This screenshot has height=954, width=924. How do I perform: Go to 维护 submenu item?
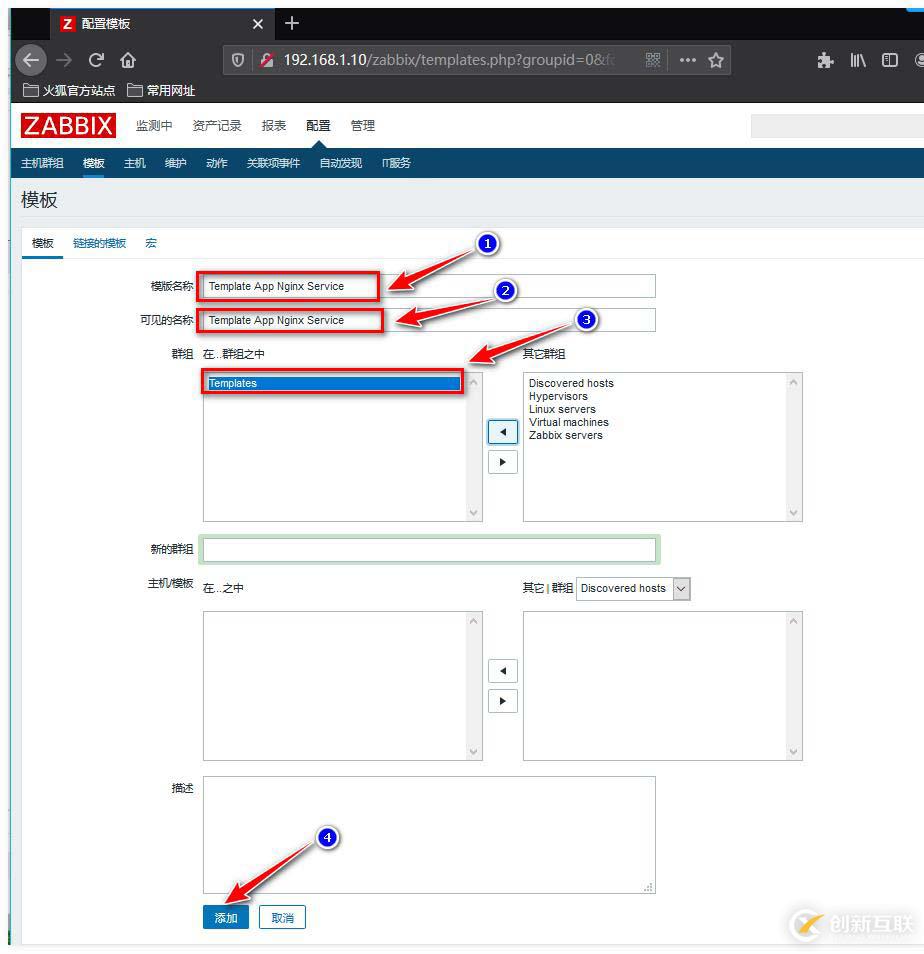(175, 163)
